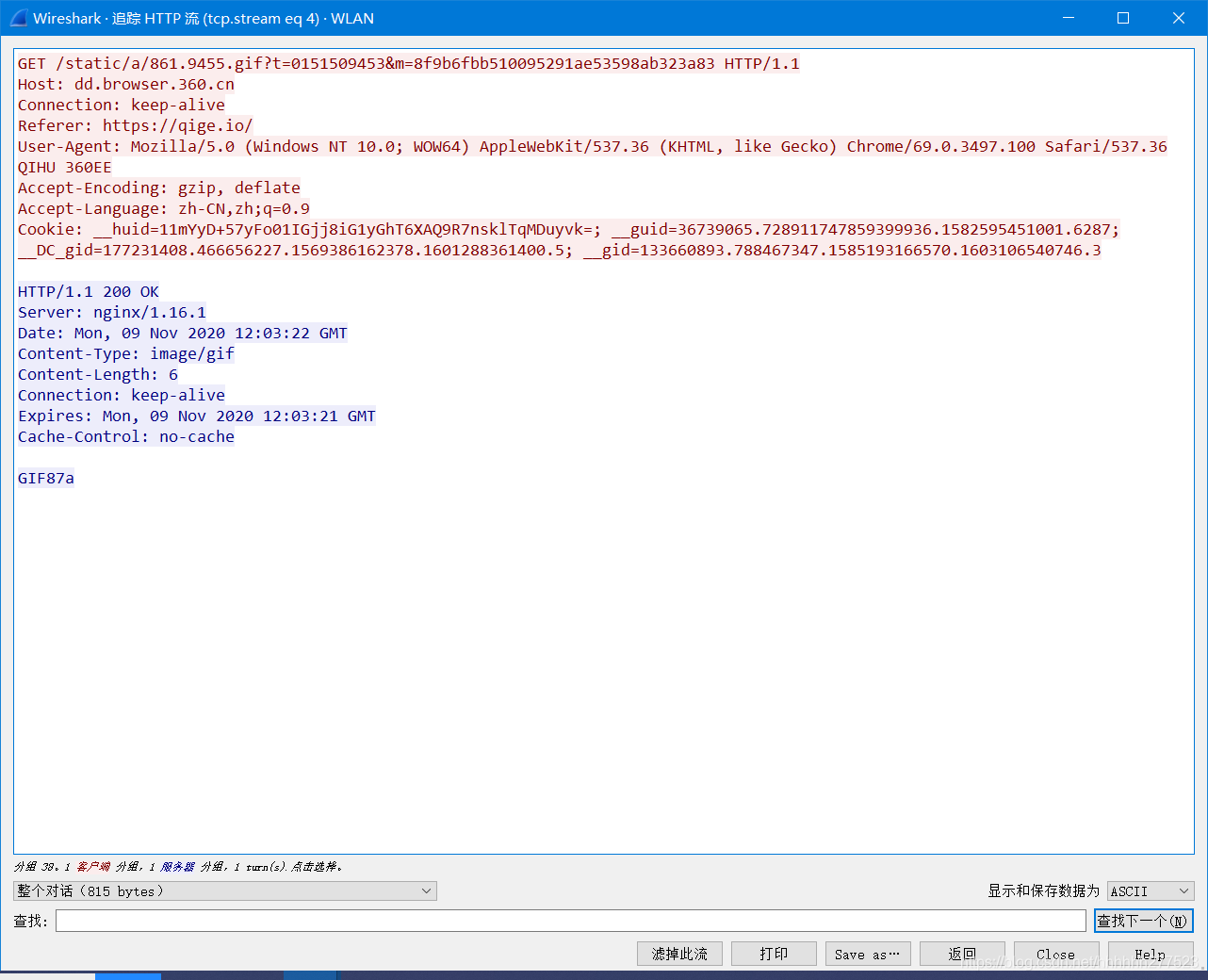The height and width of the screenshot is (980, 1208).
Task: Click the 客户端 client packets status text
Action: [93, 866]
